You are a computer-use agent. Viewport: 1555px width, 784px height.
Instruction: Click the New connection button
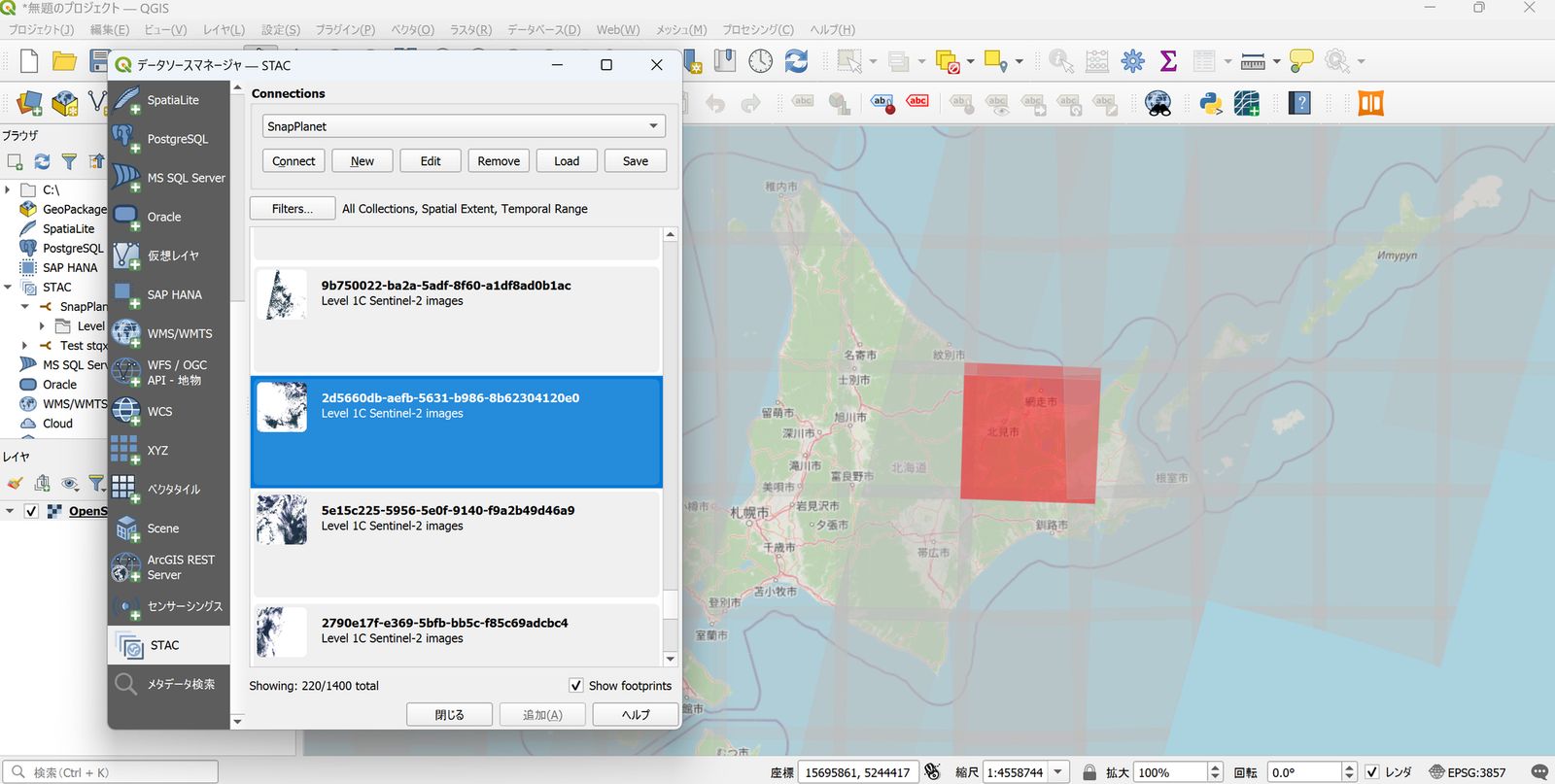[363, 161]
